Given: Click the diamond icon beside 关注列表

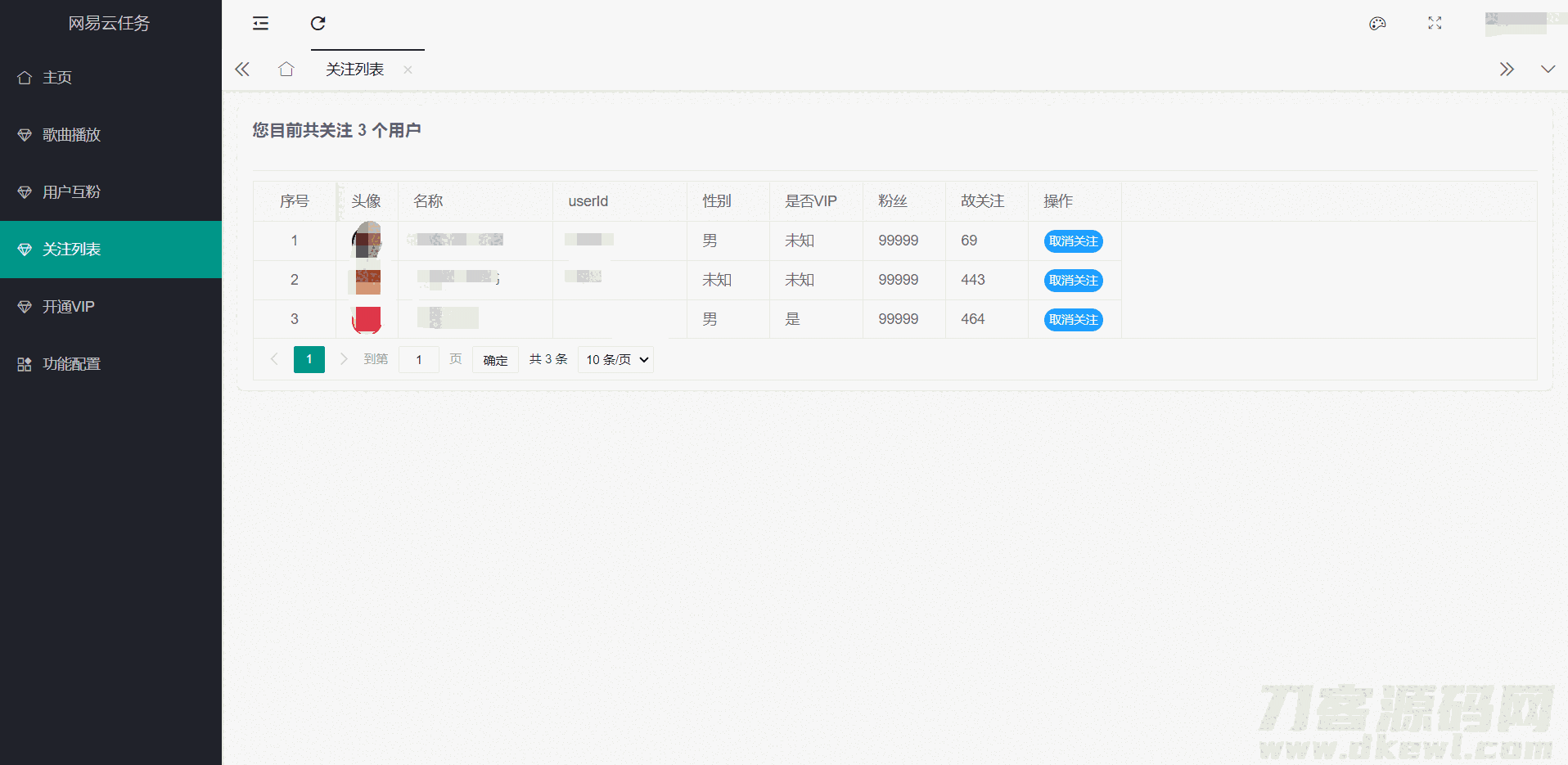Looking at the screenshot, I should point(25,250).
